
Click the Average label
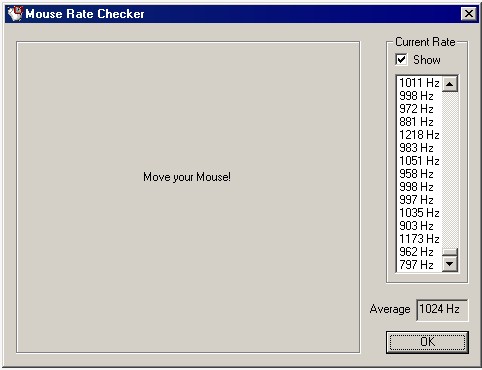click(390, 309)
